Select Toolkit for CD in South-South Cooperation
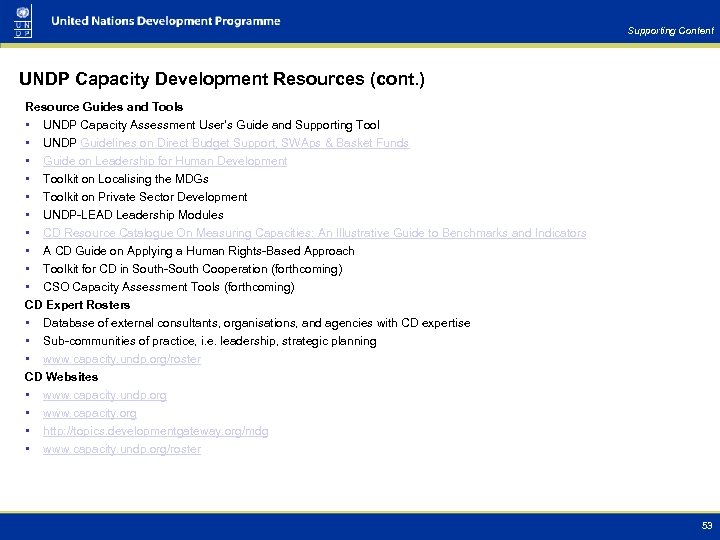 click(x=193, y=269)
